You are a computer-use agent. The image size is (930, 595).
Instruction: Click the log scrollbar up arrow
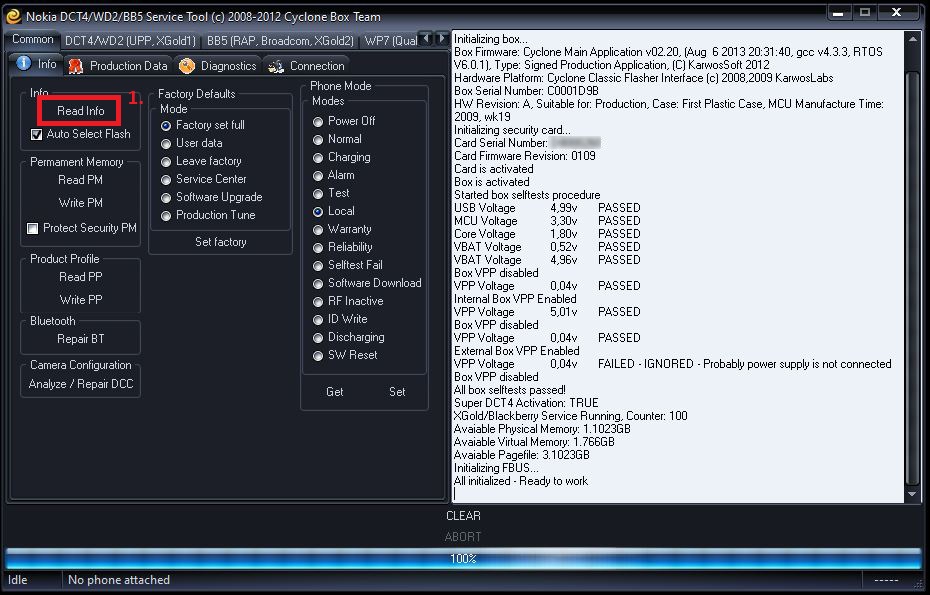pyautogui.click(x=912, y=39)
